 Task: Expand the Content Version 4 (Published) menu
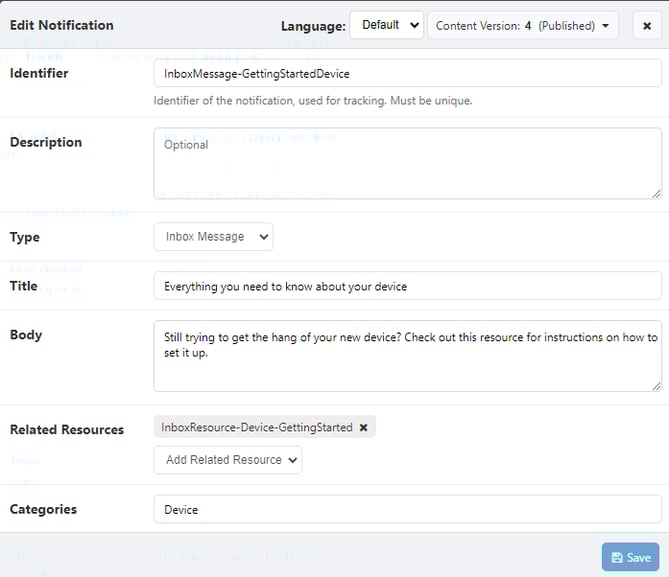point(522,25)
